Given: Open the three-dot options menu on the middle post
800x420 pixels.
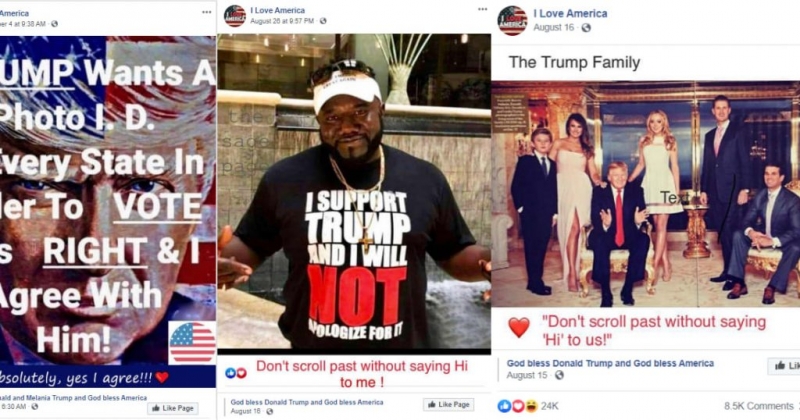Looking at the screenshot, I should pyautogui.click(x=482, y=9).
